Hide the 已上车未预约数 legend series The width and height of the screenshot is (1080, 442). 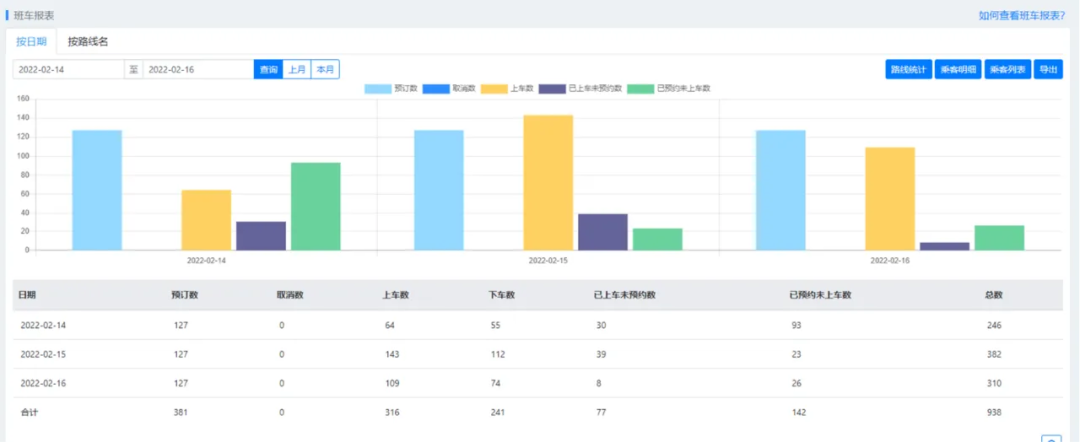[581, 89]
